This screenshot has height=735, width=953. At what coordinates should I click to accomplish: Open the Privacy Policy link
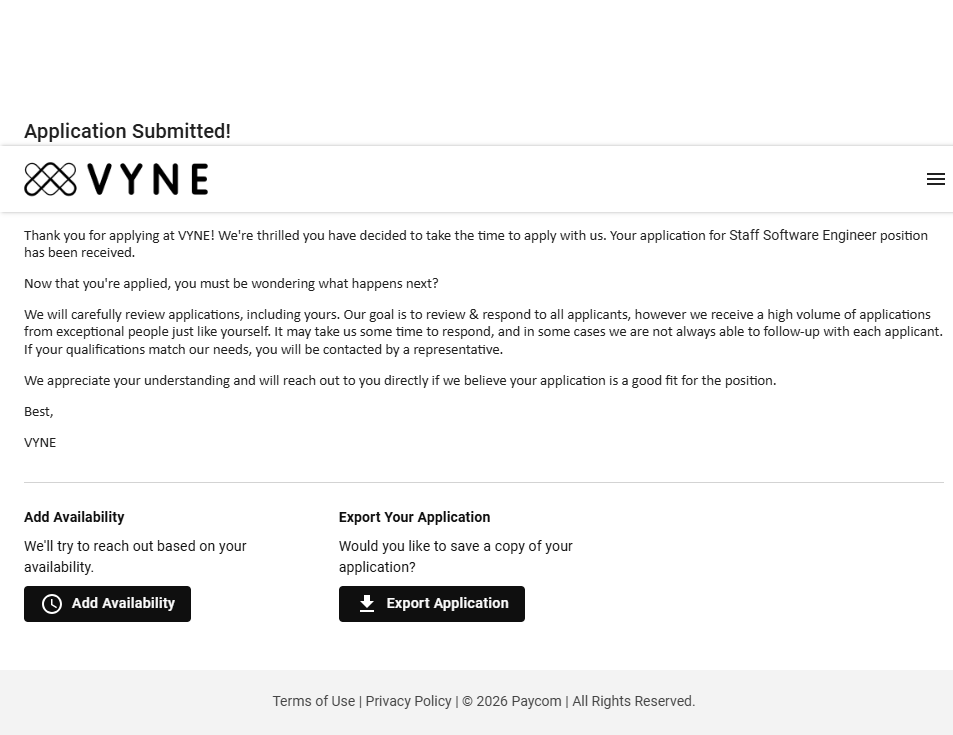[408, 701]
